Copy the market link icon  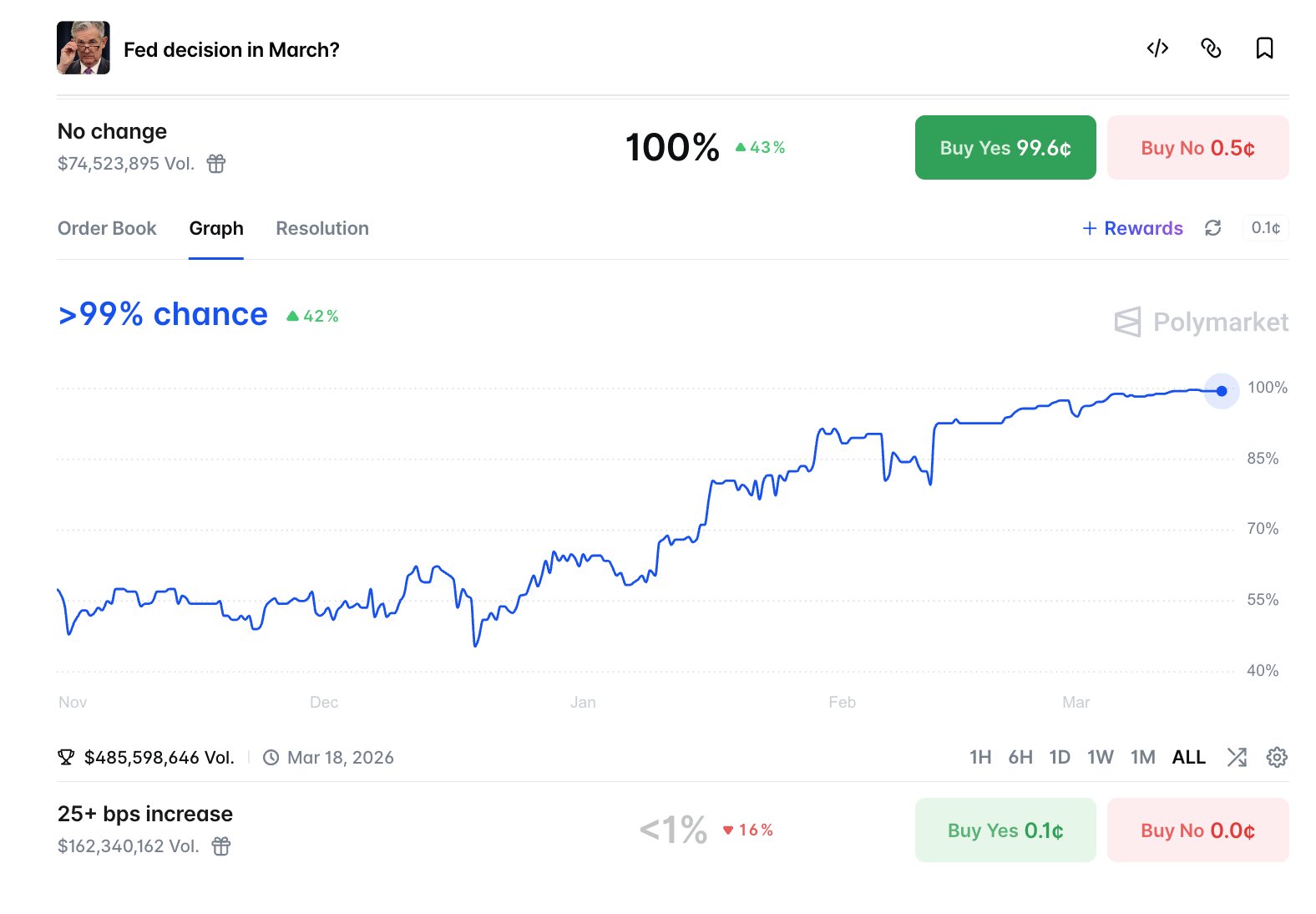1211,48
